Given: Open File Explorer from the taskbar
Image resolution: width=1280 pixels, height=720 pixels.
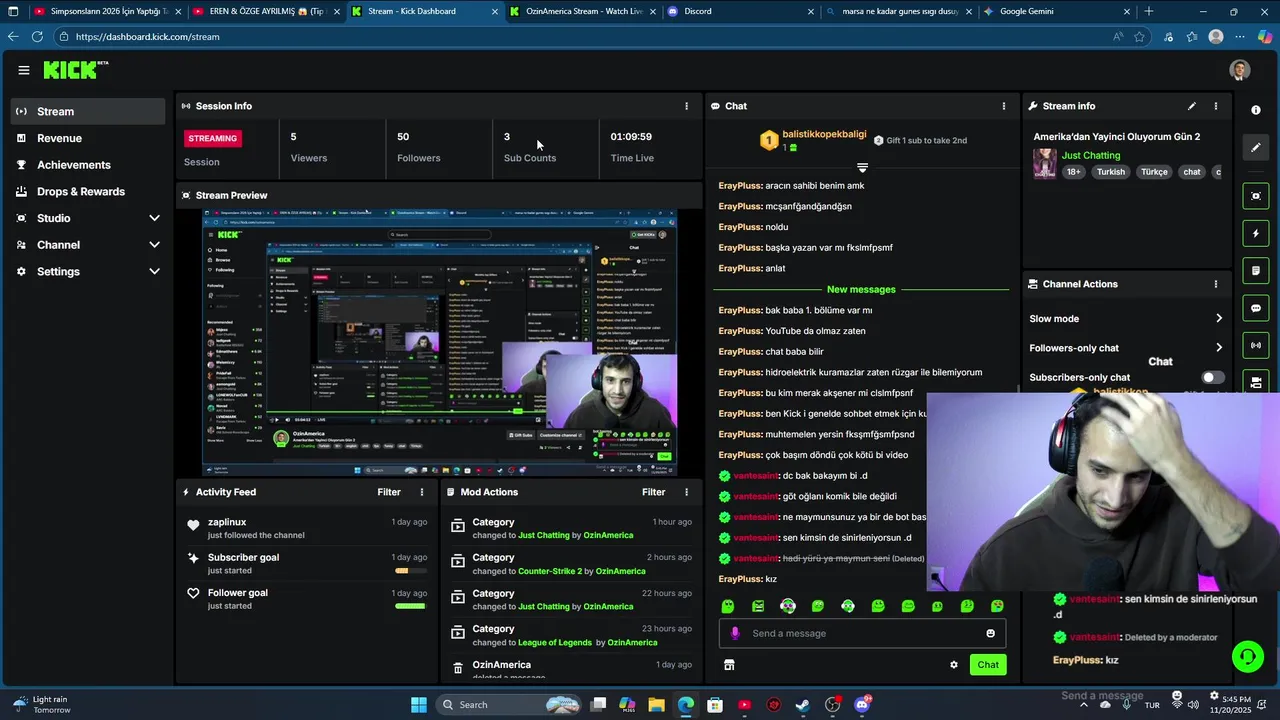Looking at the screenshot, I should pos(656,705).
